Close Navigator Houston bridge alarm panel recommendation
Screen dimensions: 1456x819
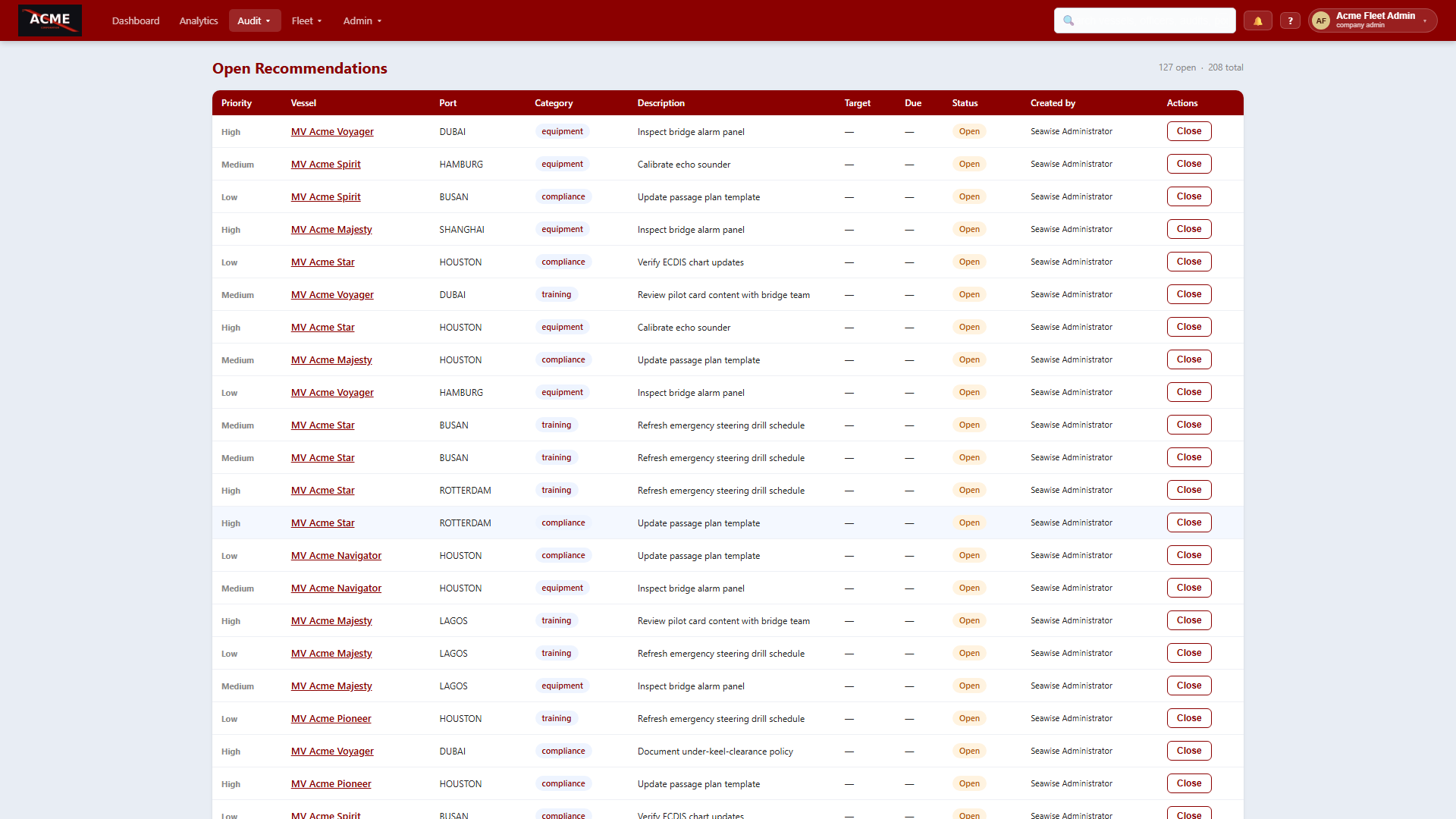[x=1189, y=588]
